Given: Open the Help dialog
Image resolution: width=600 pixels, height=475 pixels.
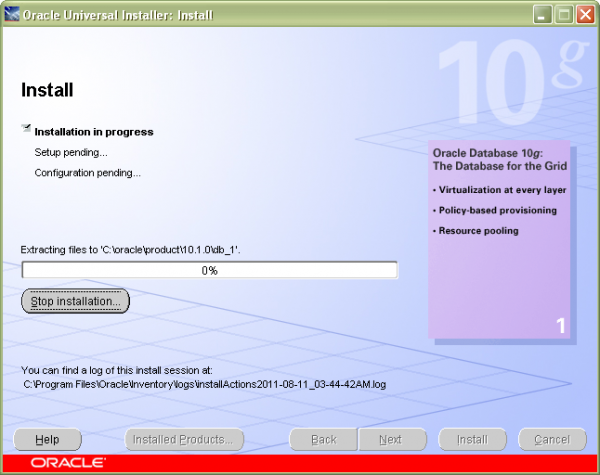Looking at the screenshot, I should (47, 439).
